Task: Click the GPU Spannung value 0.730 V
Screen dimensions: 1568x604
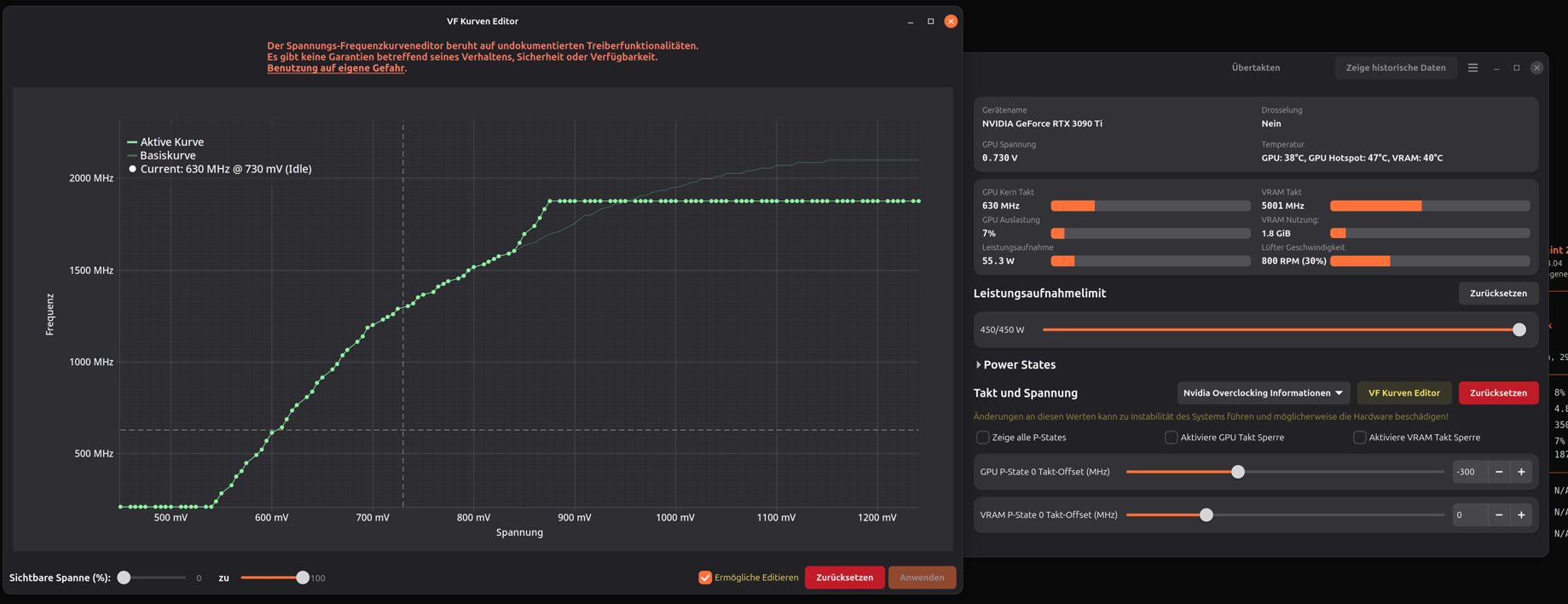Action: pos(999,158)
